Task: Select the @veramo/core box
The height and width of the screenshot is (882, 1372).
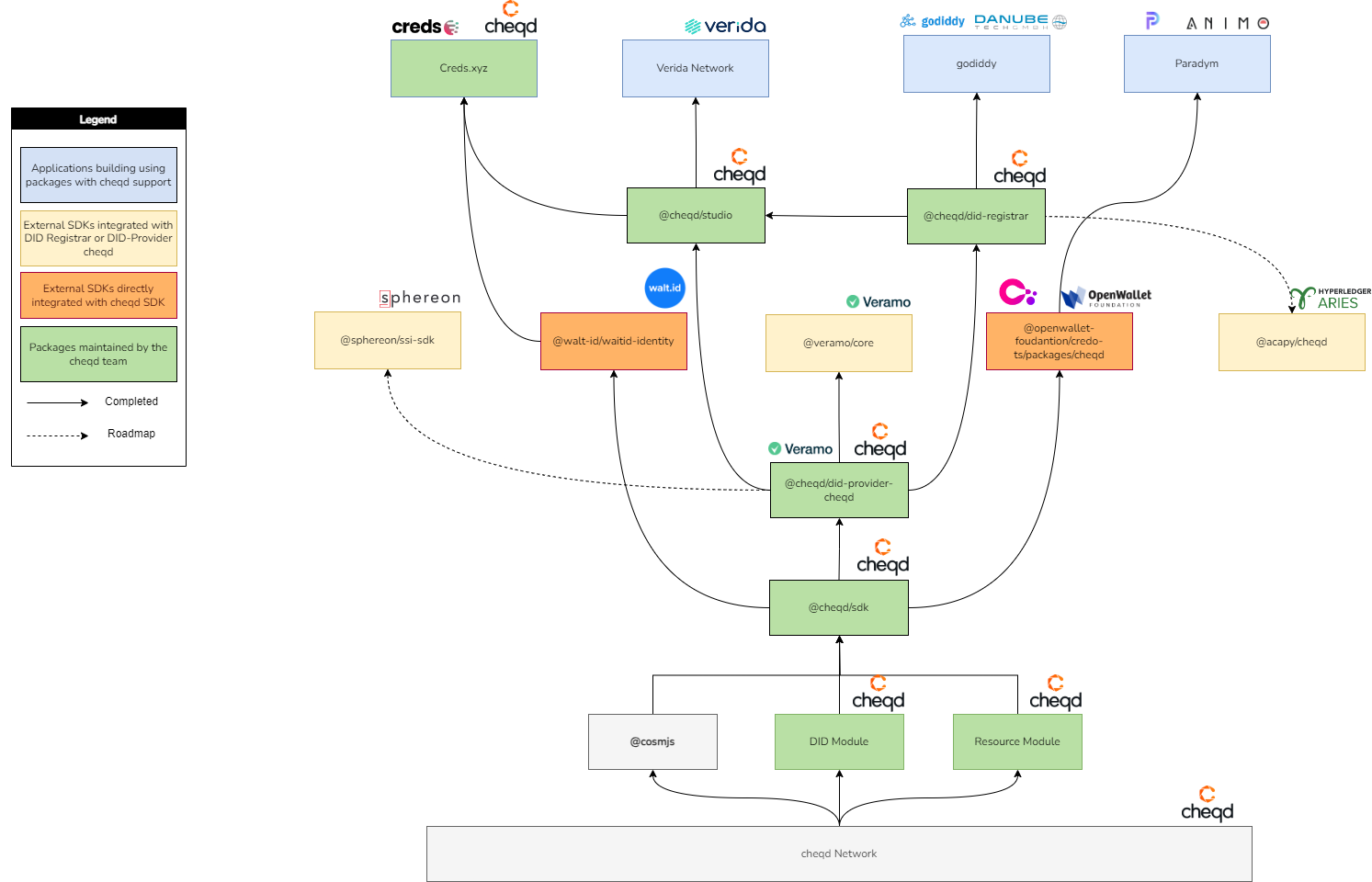Action: 838,343
